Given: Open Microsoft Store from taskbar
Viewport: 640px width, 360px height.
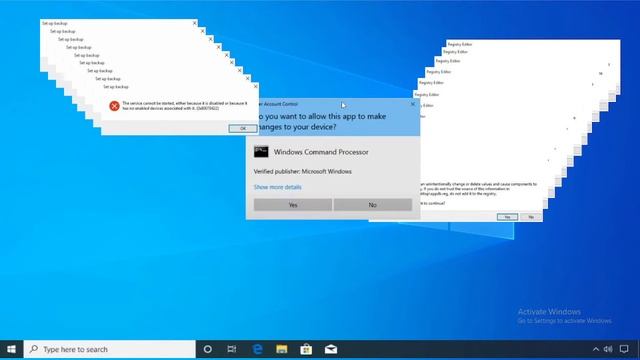Looking at the screenshot, I should pos(306,349).
